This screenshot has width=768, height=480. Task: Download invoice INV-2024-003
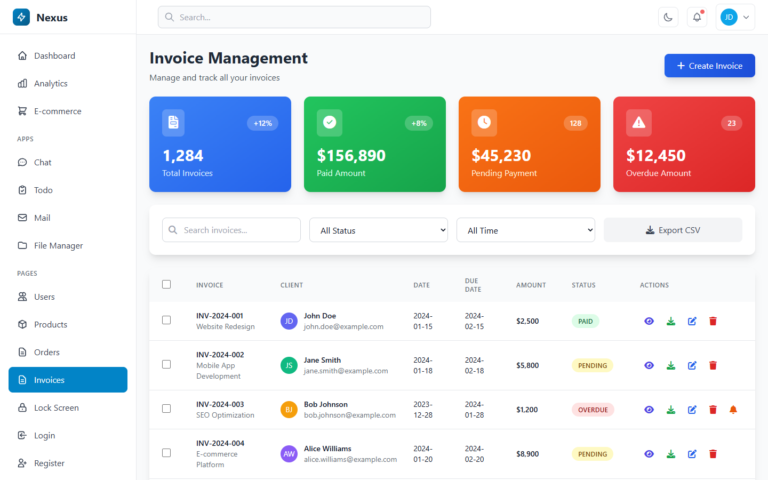[x=671, y=409]
